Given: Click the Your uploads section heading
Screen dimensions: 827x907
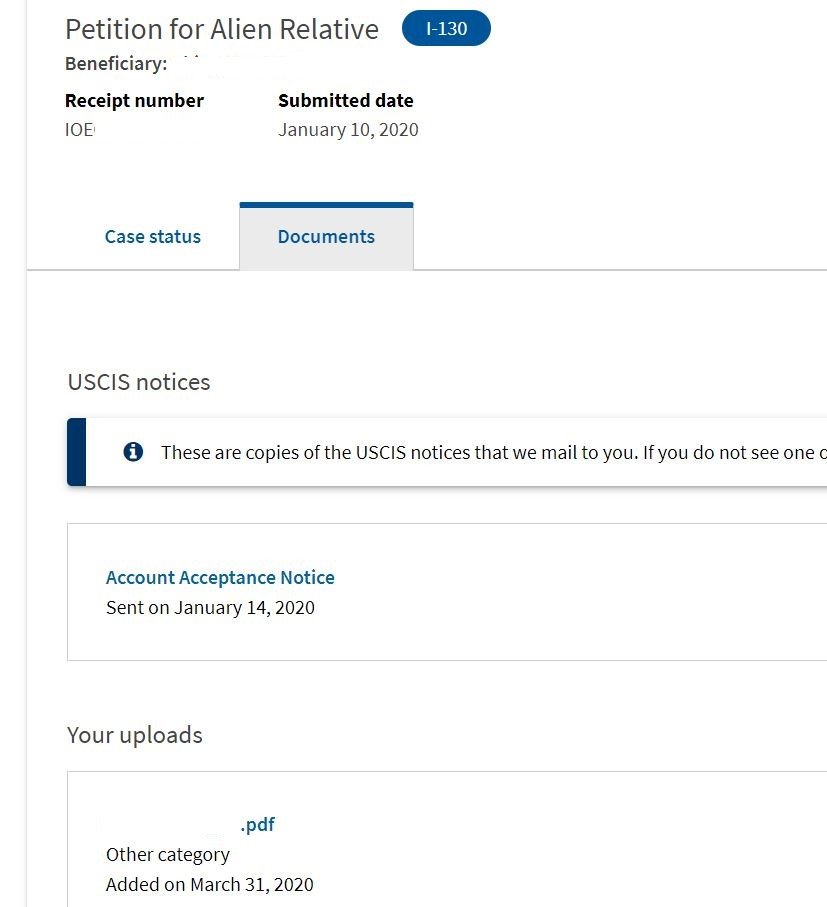Looking at the screenshot, I should point(135,735).
